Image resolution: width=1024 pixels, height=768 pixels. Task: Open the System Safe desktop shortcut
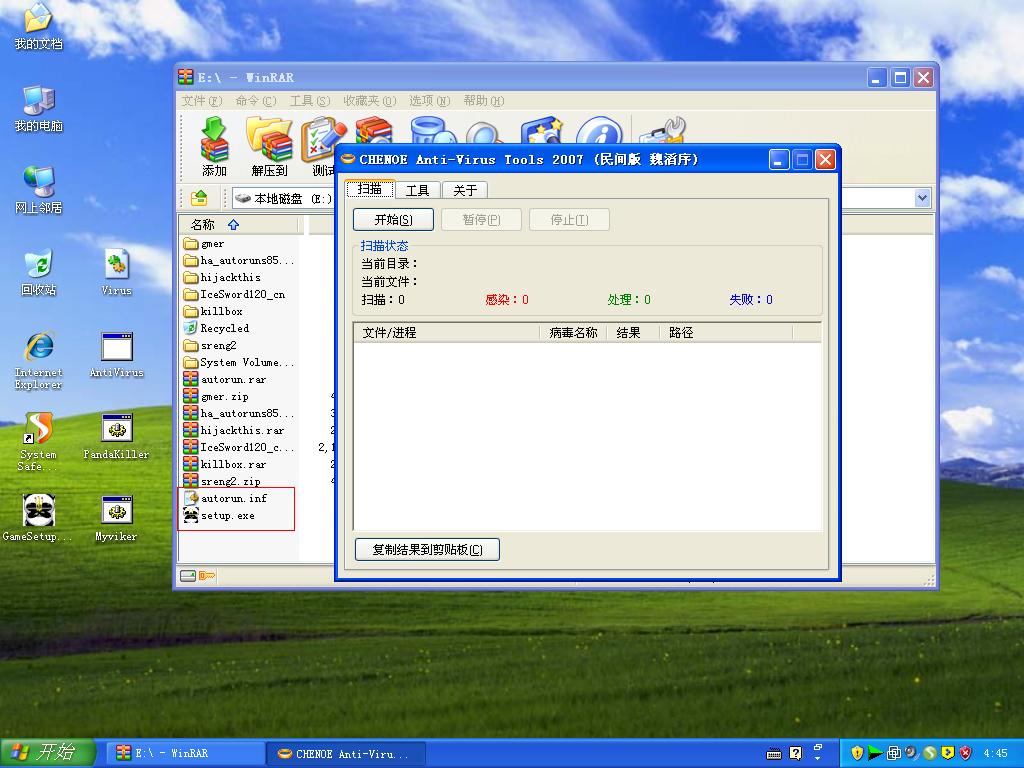coord(39,442)
